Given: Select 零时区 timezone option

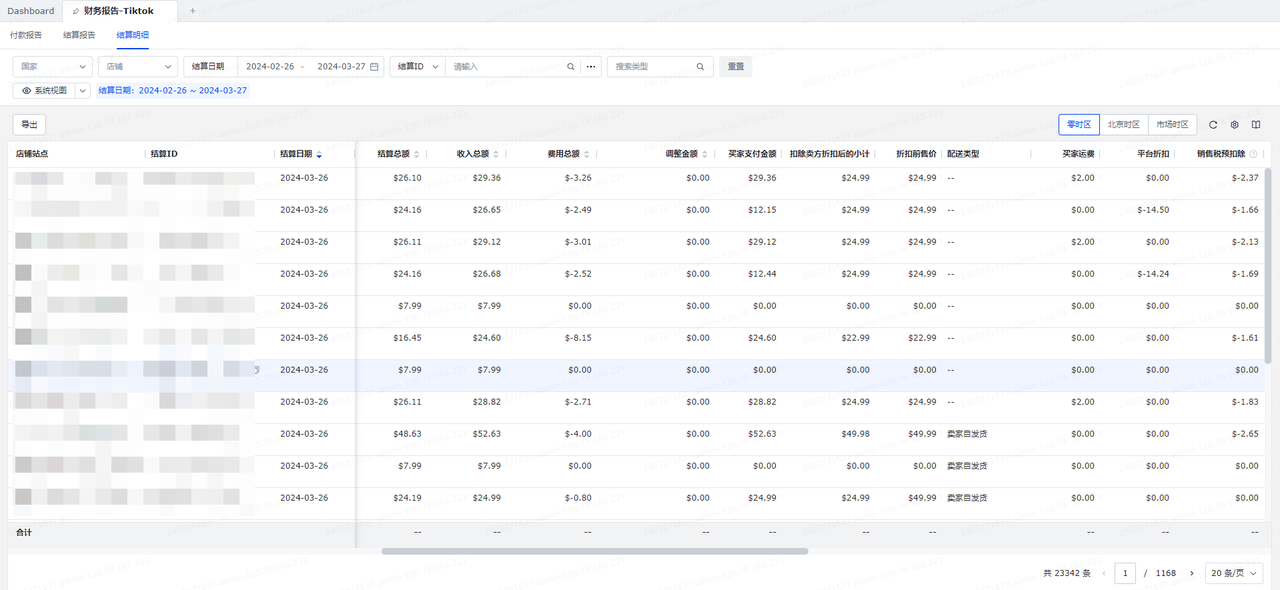Looking at the screenshot, I should click(1079, 125).
